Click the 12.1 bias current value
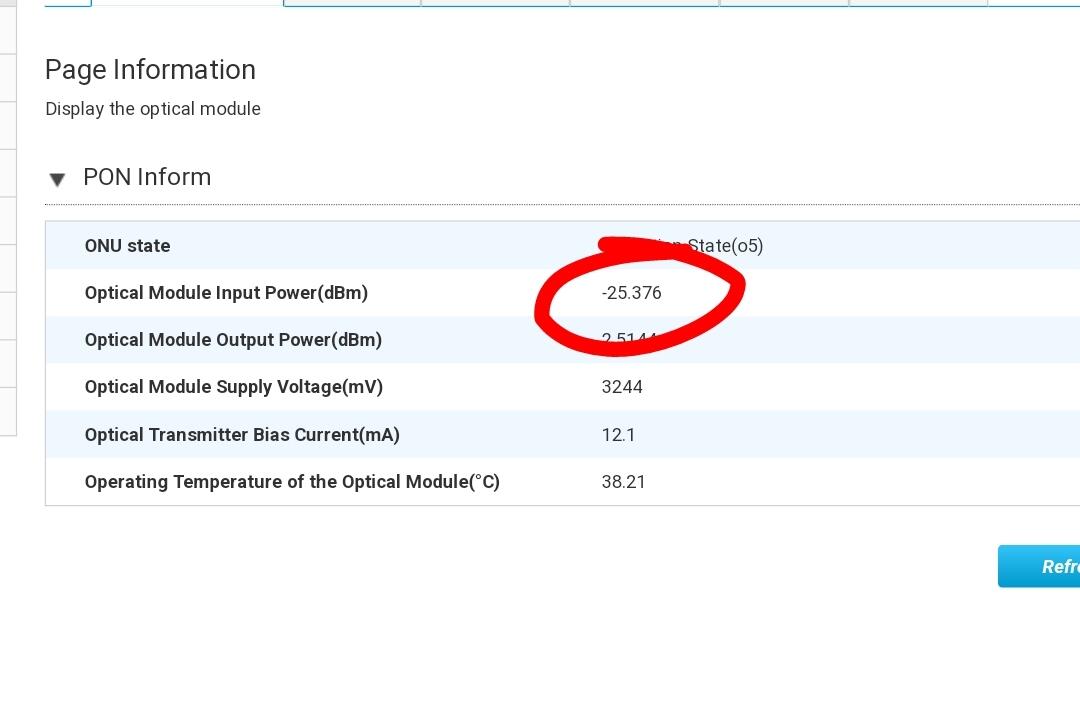The height and width of the screenshot is (715, 1080). (x=618, y=435)
